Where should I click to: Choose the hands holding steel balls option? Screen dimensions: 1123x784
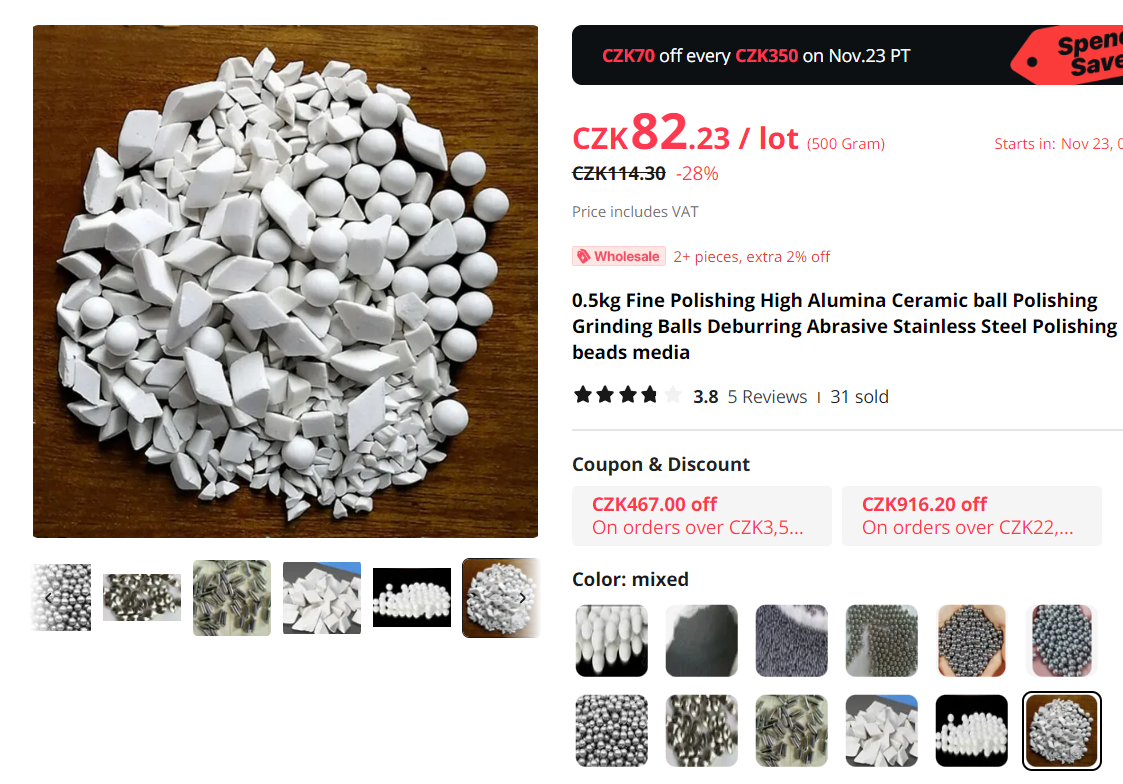click(971, 640)
